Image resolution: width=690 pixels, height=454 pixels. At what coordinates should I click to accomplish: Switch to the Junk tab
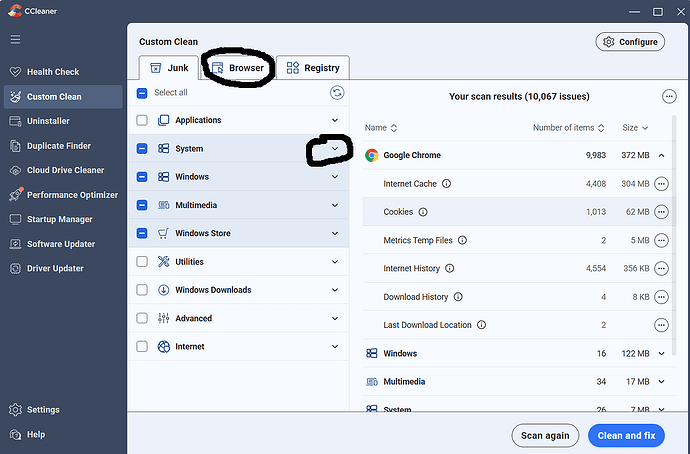point(169,68)
